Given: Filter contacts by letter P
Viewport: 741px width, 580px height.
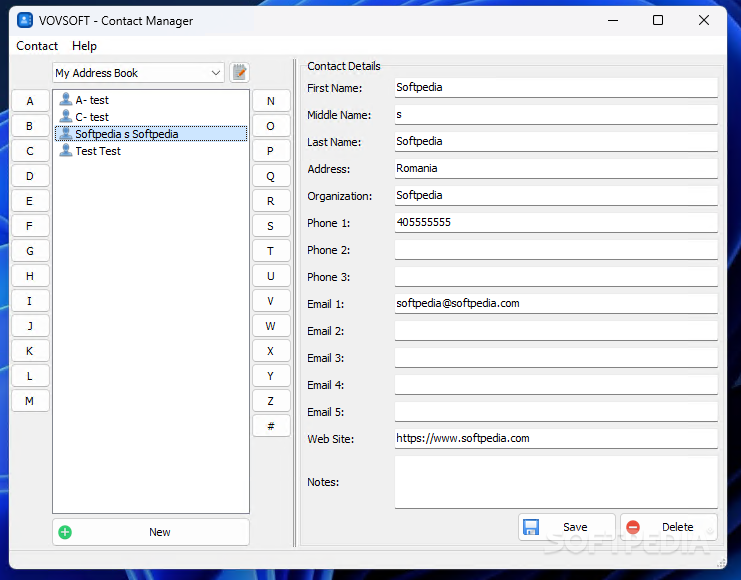Looking at the screenshot, I should [271, 151].
